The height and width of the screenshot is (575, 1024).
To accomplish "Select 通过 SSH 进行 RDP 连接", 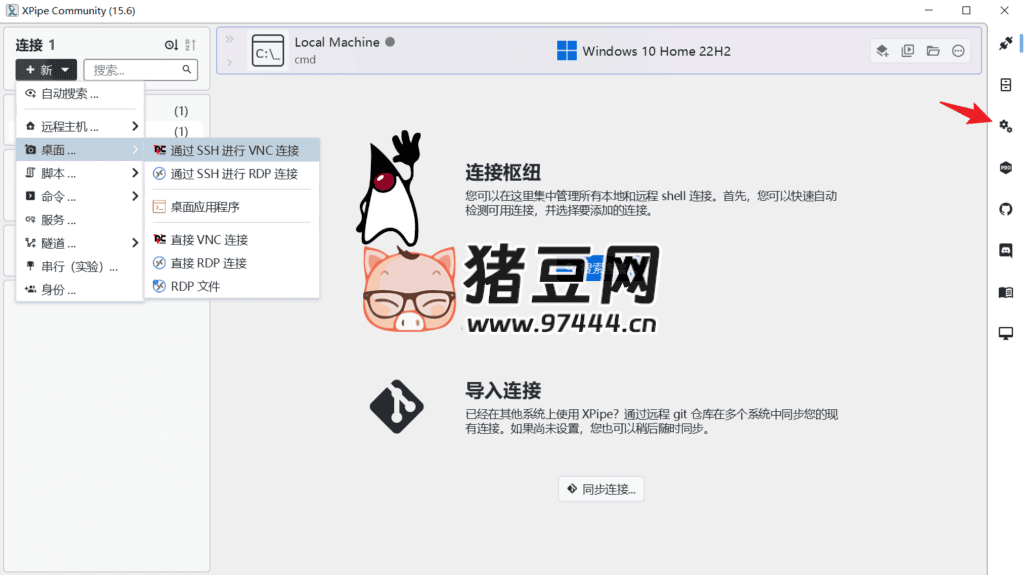I will pos(232,174).
